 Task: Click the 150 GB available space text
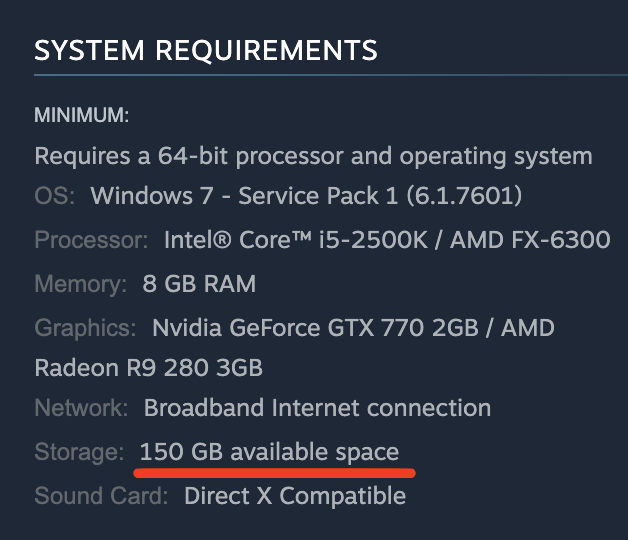tap(269, 452)
